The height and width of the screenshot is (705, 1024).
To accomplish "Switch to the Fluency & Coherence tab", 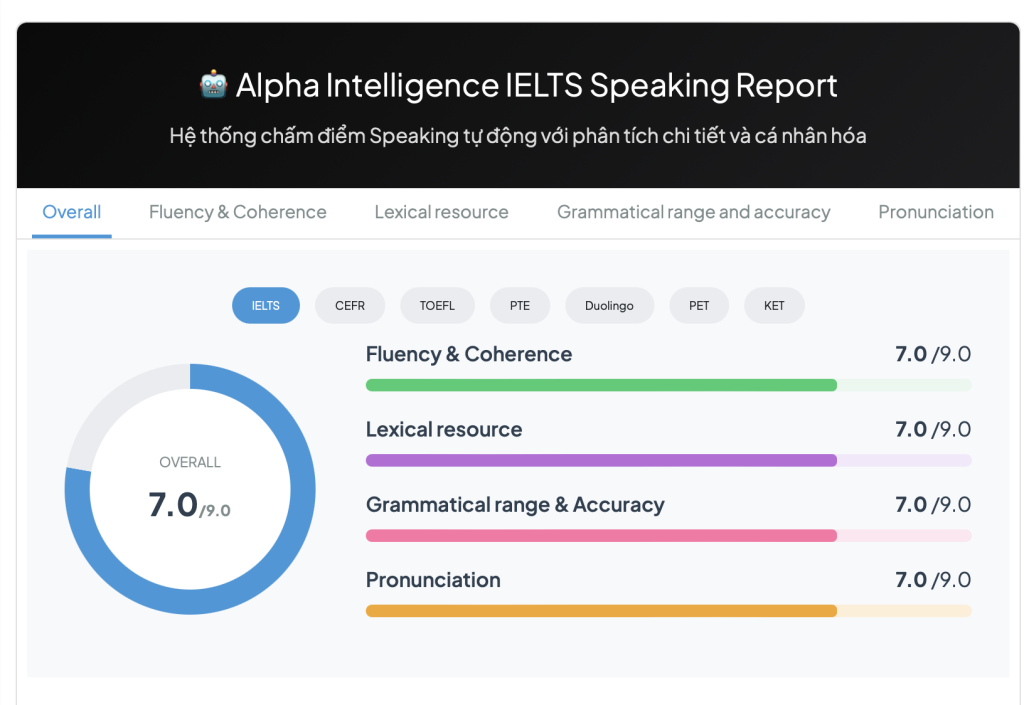I will pyautogui.click(x=237, y=212).
